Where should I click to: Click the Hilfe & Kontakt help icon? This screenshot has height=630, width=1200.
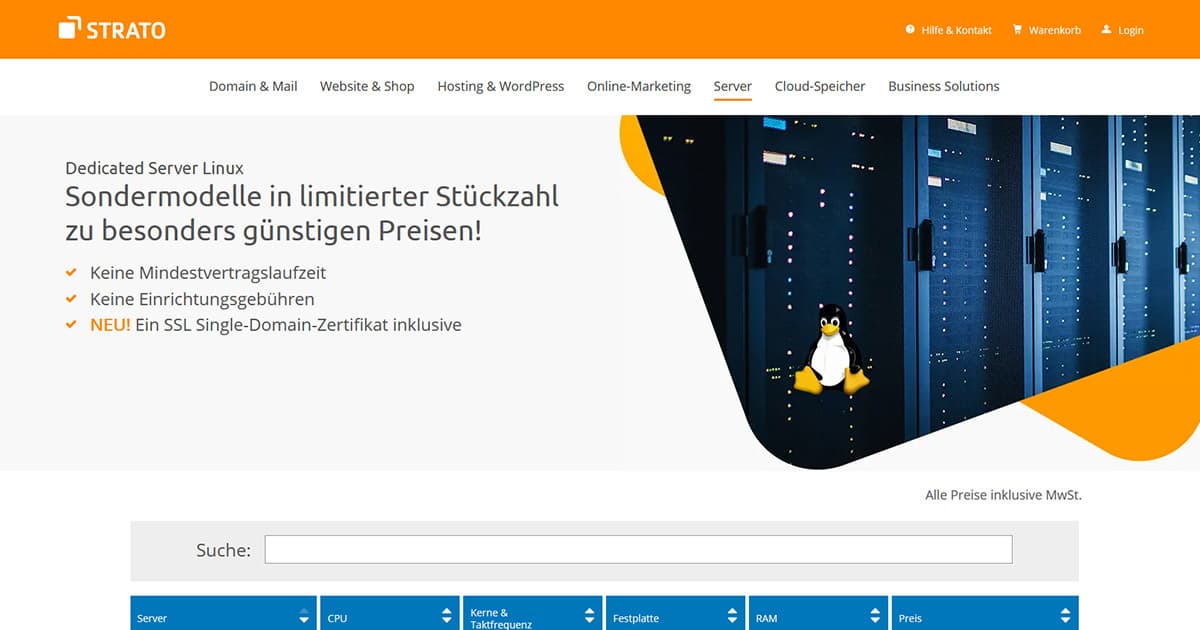[910, 30]
